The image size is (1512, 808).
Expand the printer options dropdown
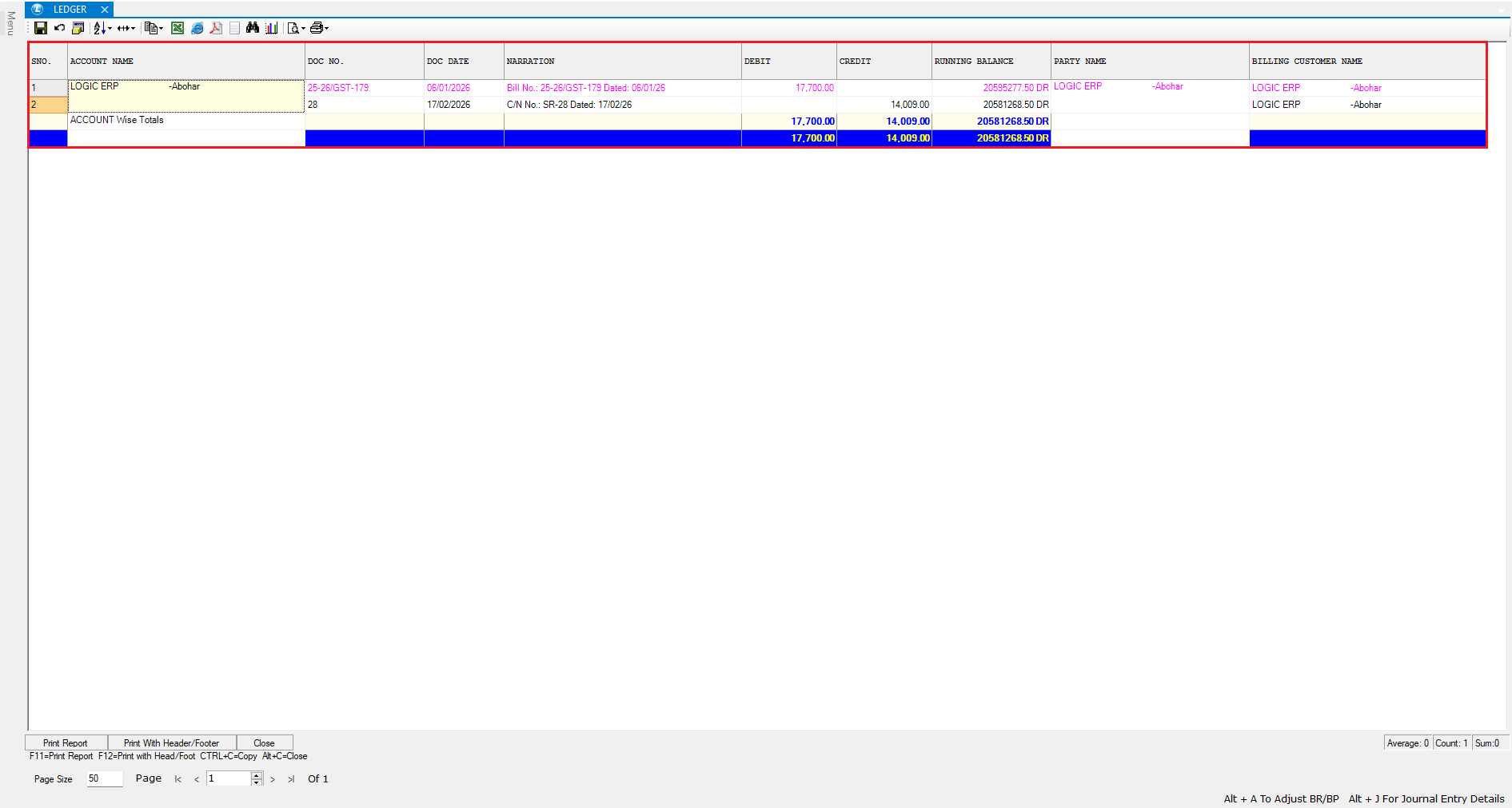pyautogui.click(x=327, y=29)
